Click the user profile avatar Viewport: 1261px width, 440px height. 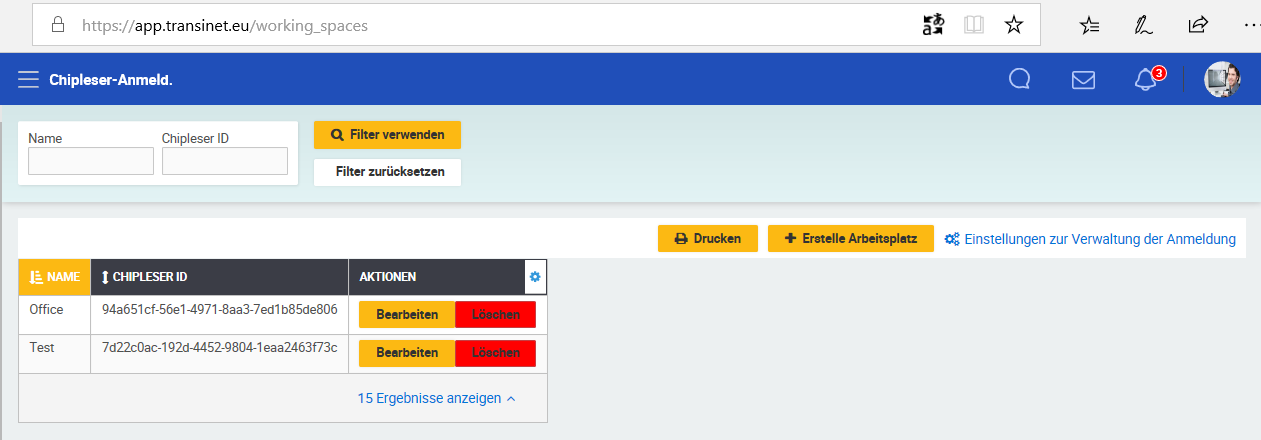tap(1222, 80)
